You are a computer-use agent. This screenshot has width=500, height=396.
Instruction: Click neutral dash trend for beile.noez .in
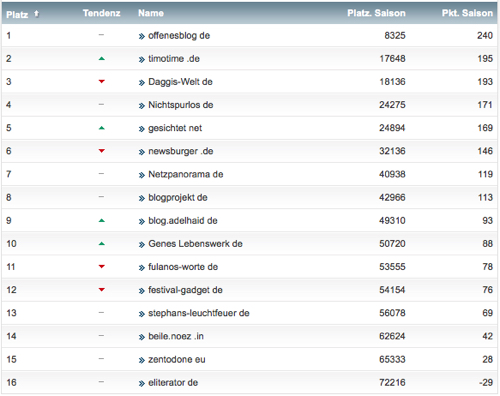(x=101, y=336)
